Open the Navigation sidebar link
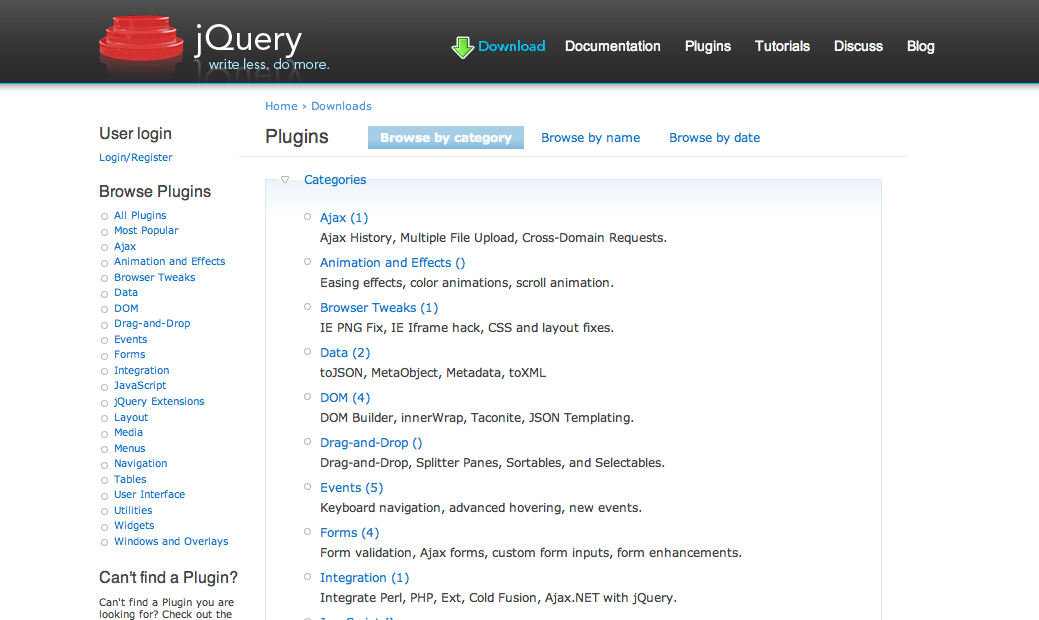The height and width of the screenshot is (620, 1039). (140, 464)
